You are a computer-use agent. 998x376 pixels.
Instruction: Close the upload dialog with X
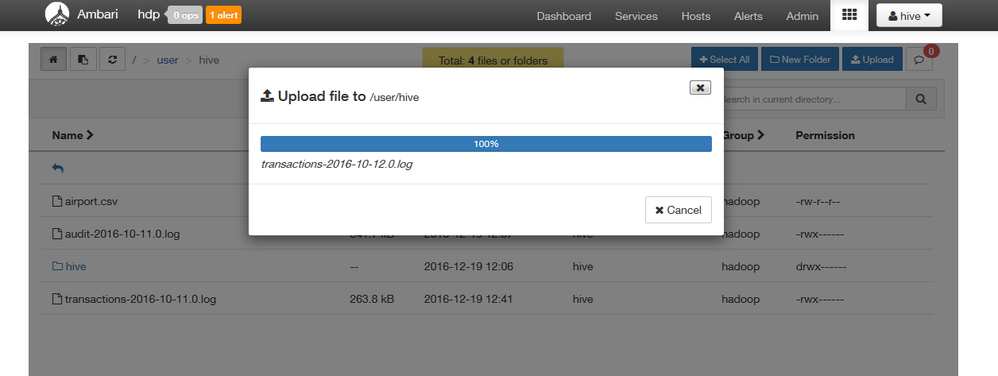[700, 88]
